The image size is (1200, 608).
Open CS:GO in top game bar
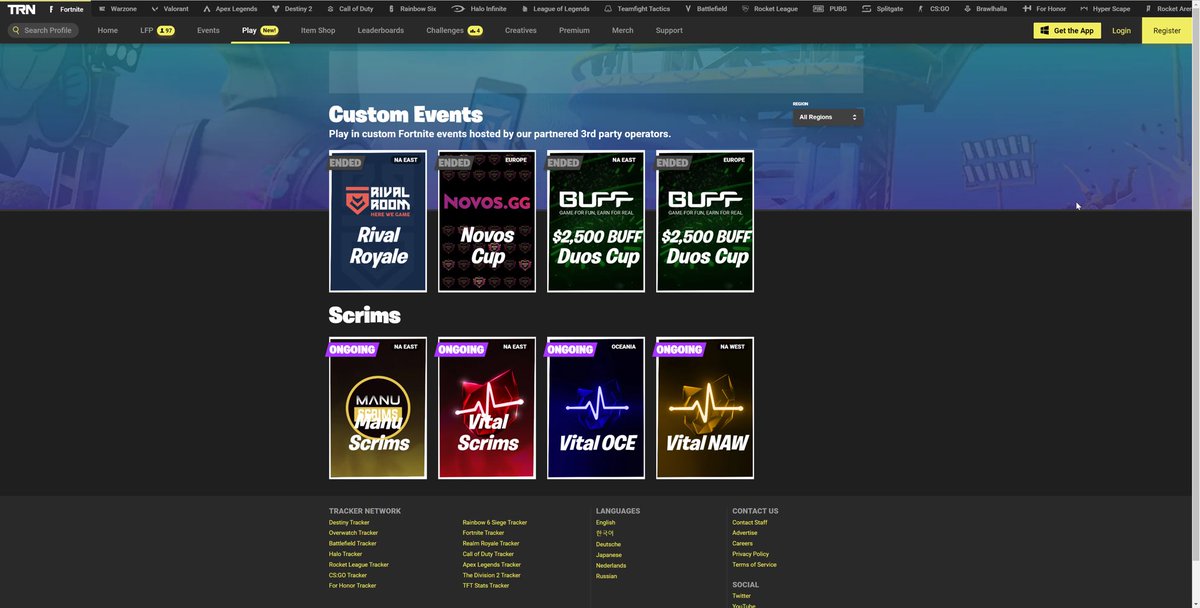coord(933,8)
